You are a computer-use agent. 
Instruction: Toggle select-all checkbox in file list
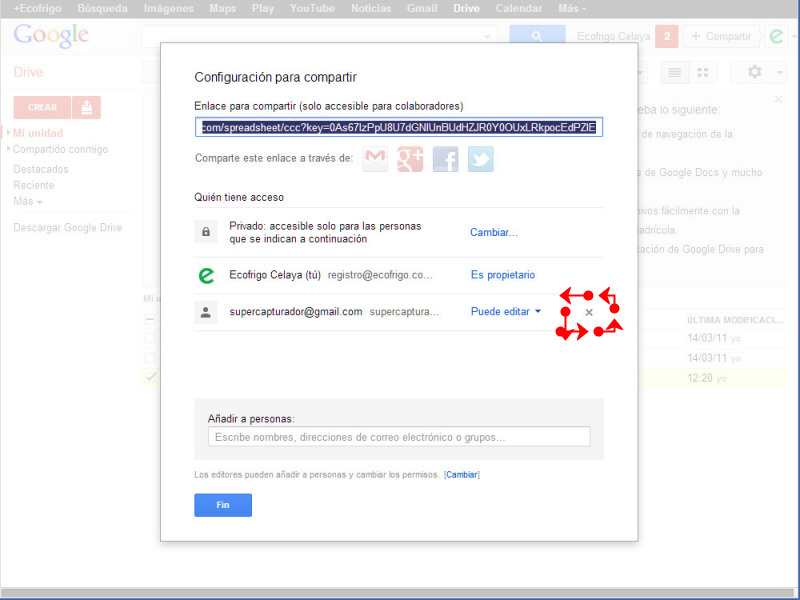click(x=149, y=320)
